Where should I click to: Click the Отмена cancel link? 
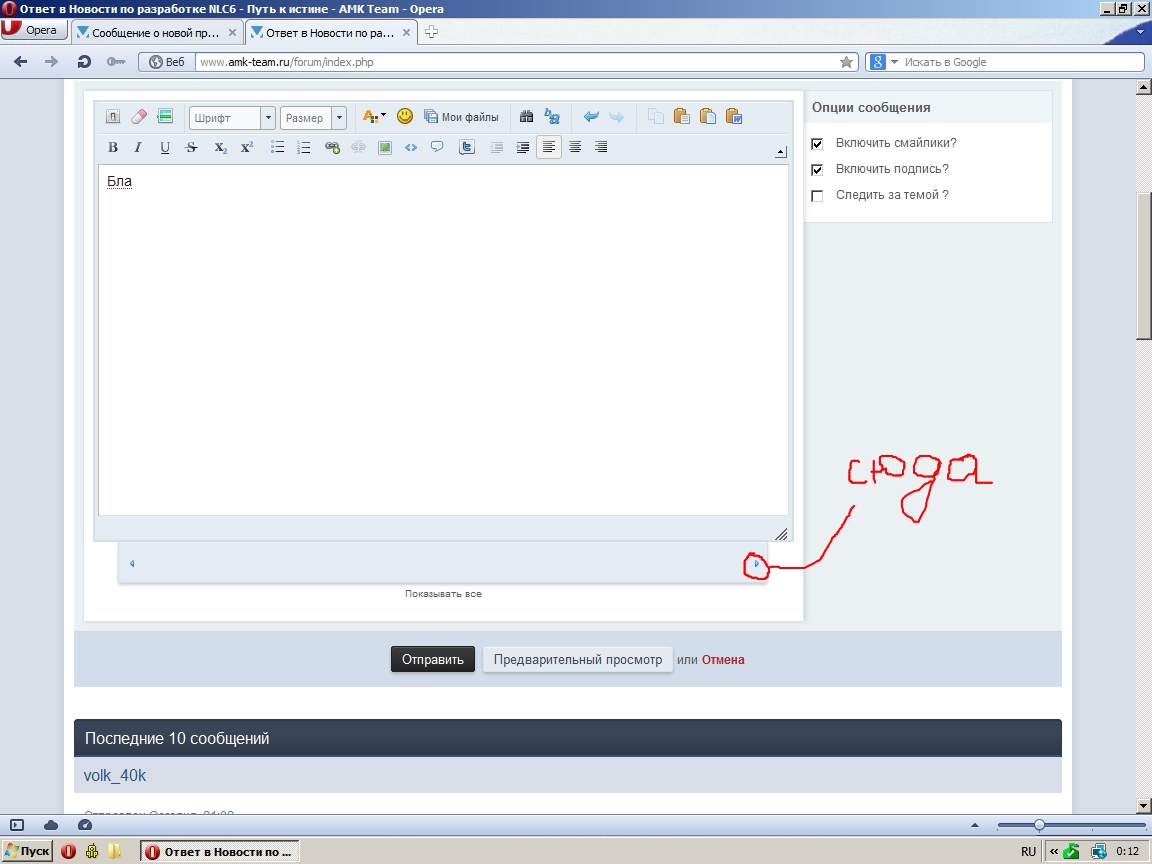[723, 660]
